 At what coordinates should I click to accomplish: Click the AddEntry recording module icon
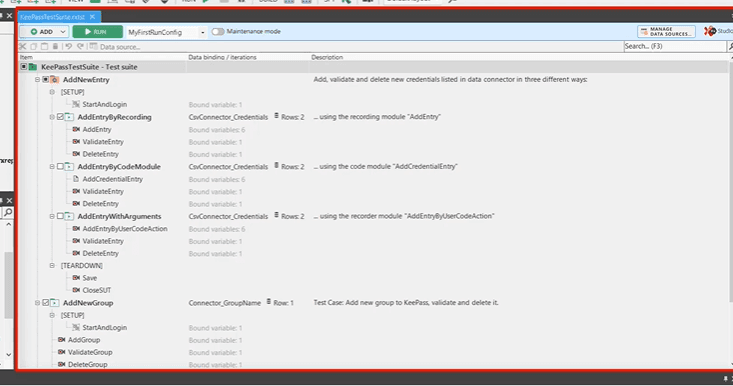tap(76, 129)
